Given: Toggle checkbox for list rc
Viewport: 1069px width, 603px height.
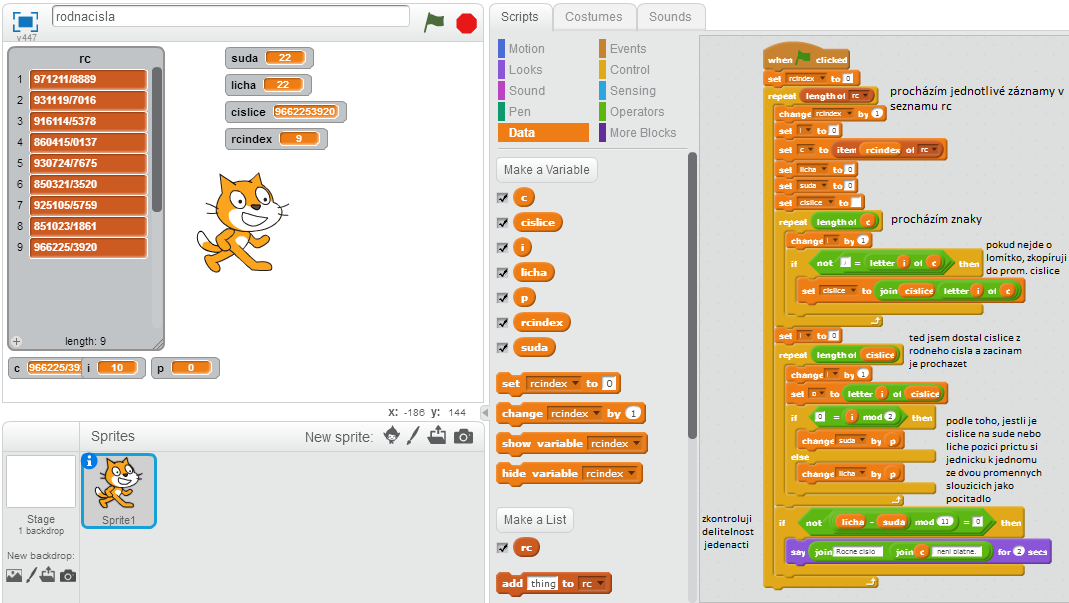Looking at the screenshot, I should click(x=502, y=548).
